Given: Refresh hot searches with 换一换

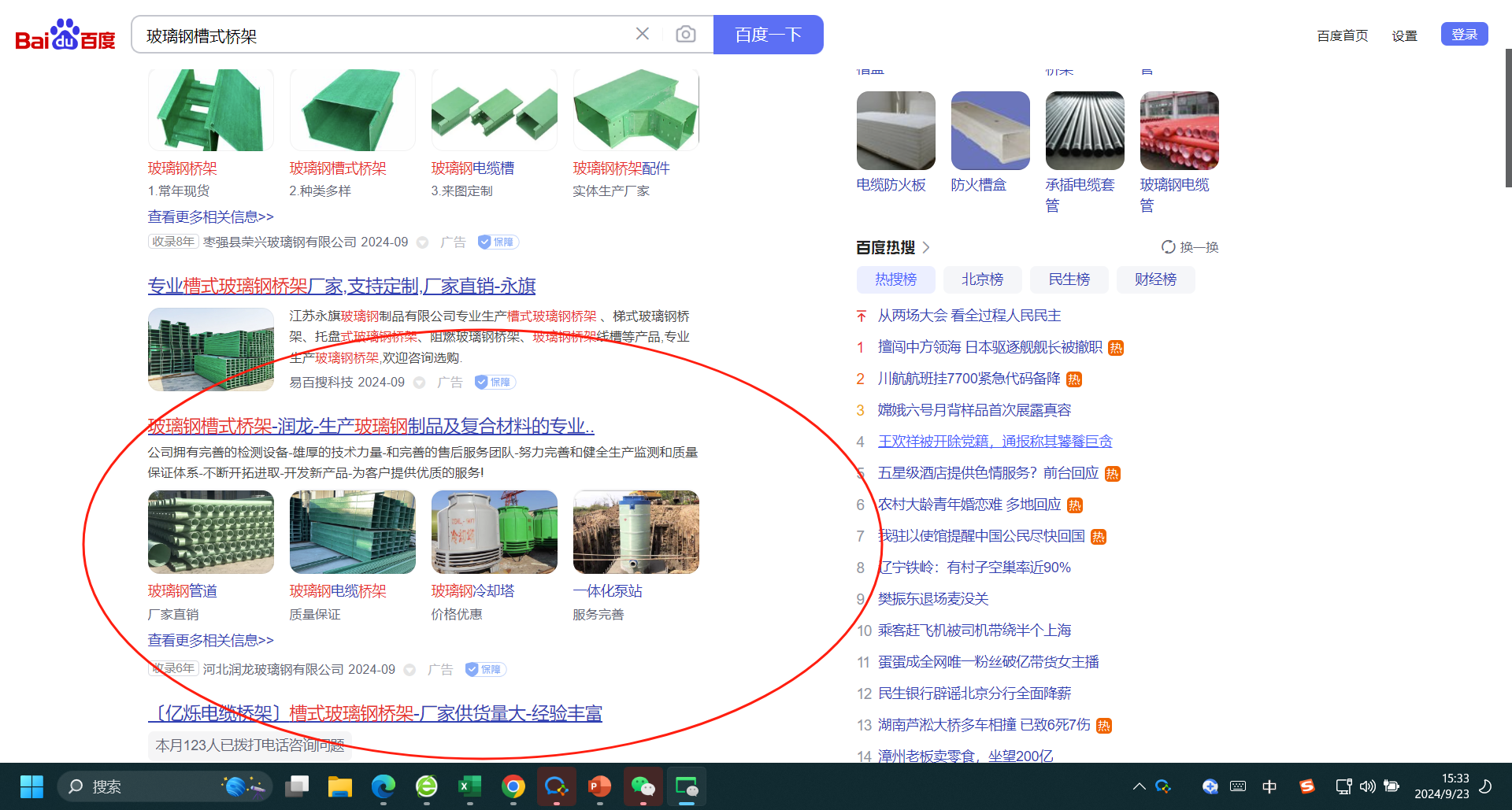Looking at the screenshot, I should click(1190, 247).
